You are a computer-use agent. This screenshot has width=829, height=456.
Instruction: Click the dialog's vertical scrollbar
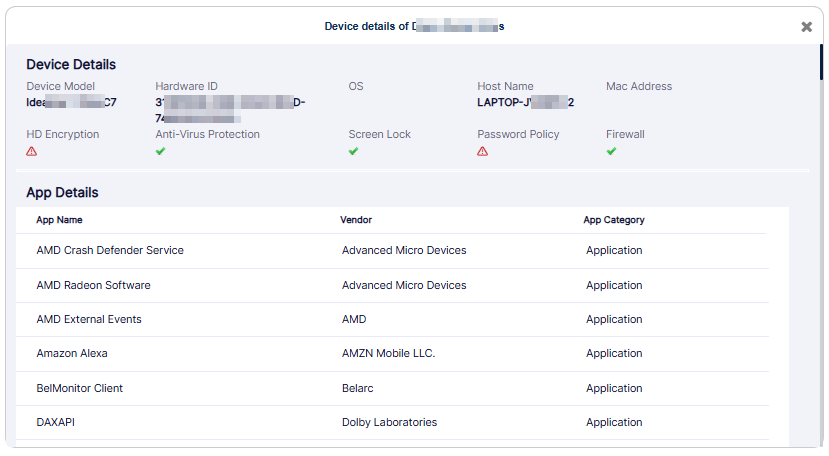coord(821,62)
